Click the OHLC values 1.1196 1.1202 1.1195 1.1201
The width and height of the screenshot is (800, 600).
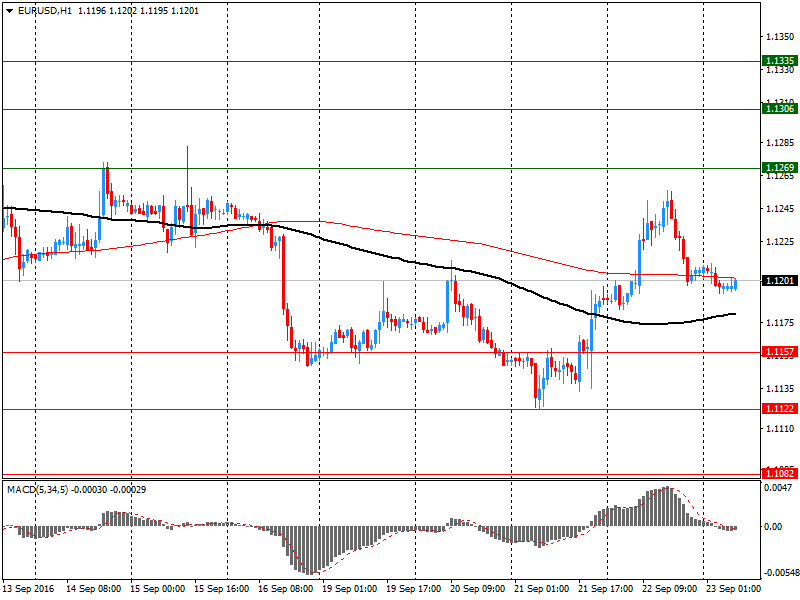[x=138, y=11]
